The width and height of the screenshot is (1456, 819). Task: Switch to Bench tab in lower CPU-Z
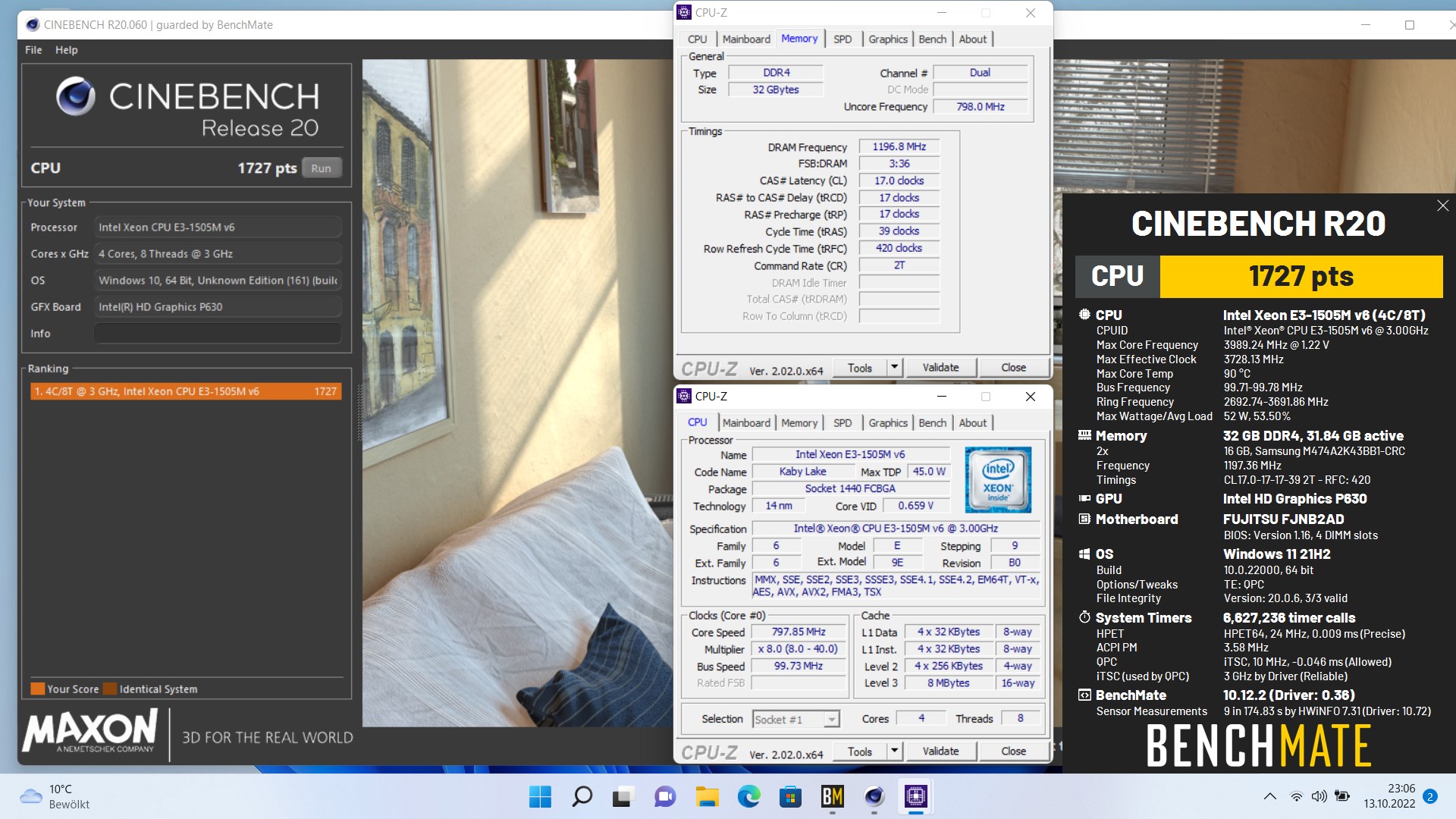[932, 423]
